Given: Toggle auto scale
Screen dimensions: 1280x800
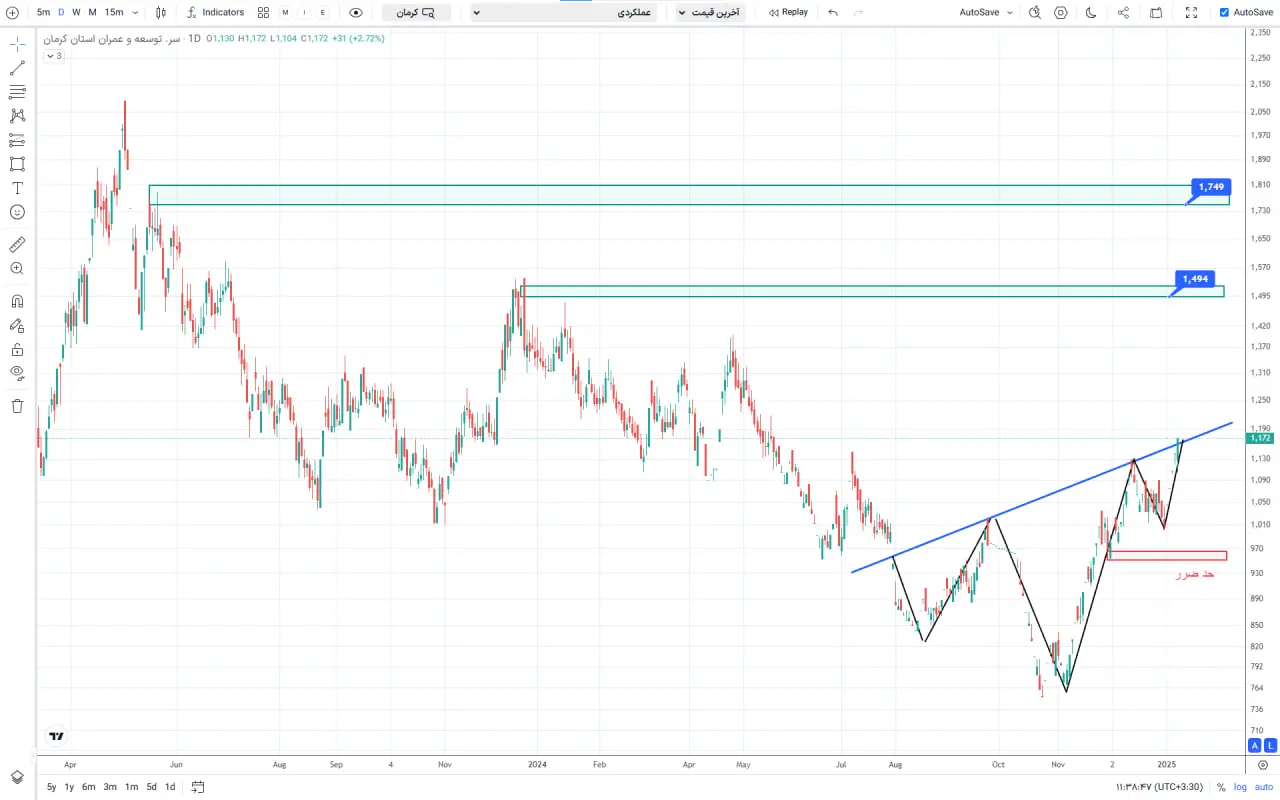Looking at the screenshot, I should point(1264,787).
